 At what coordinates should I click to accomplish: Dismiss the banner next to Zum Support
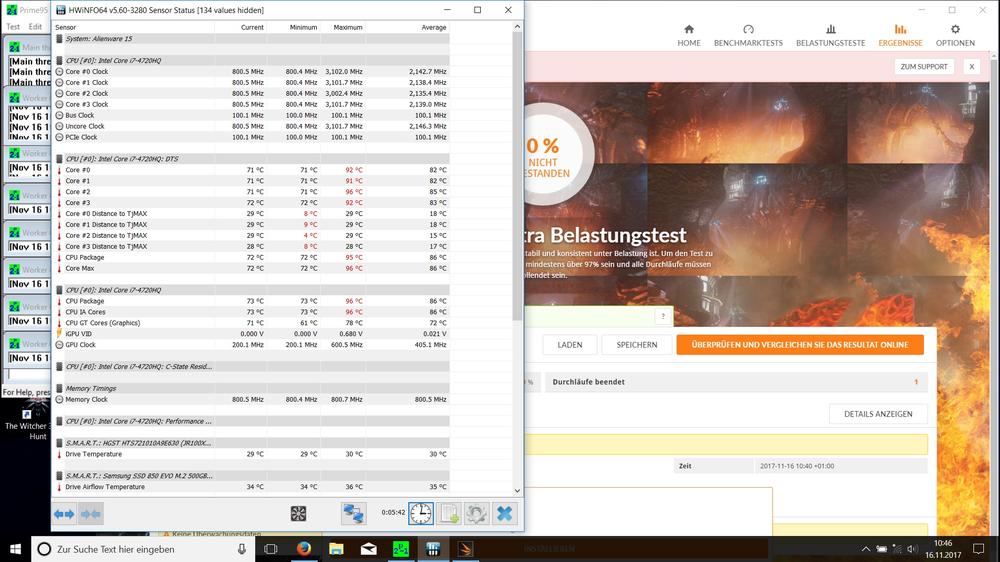click(x=971, y=67)
